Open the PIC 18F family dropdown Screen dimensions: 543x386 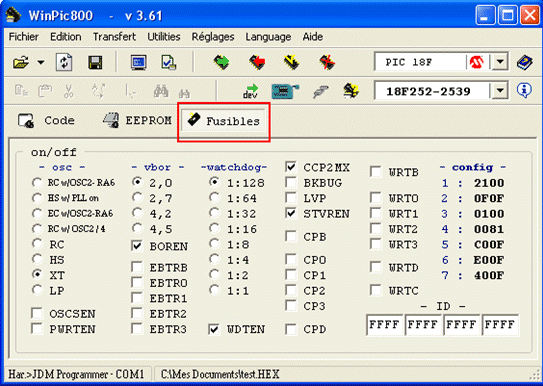(x=500, y=62)
